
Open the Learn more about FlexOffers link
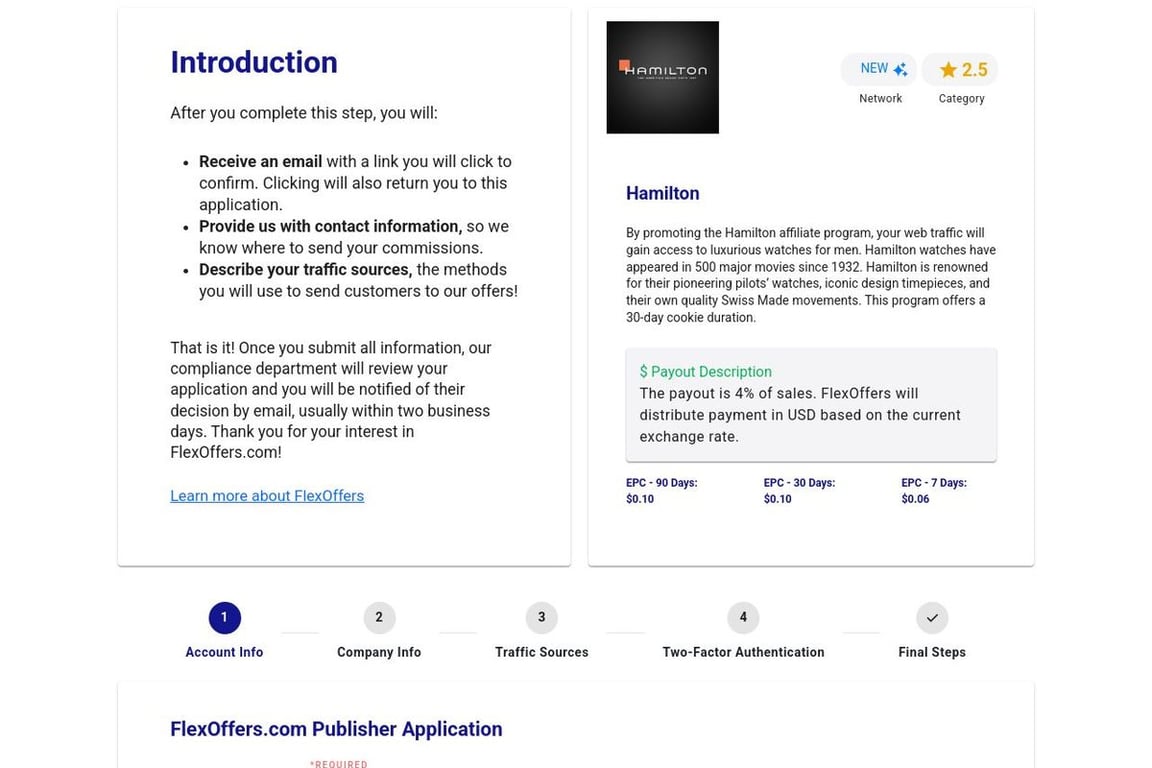tap(267, 496)
